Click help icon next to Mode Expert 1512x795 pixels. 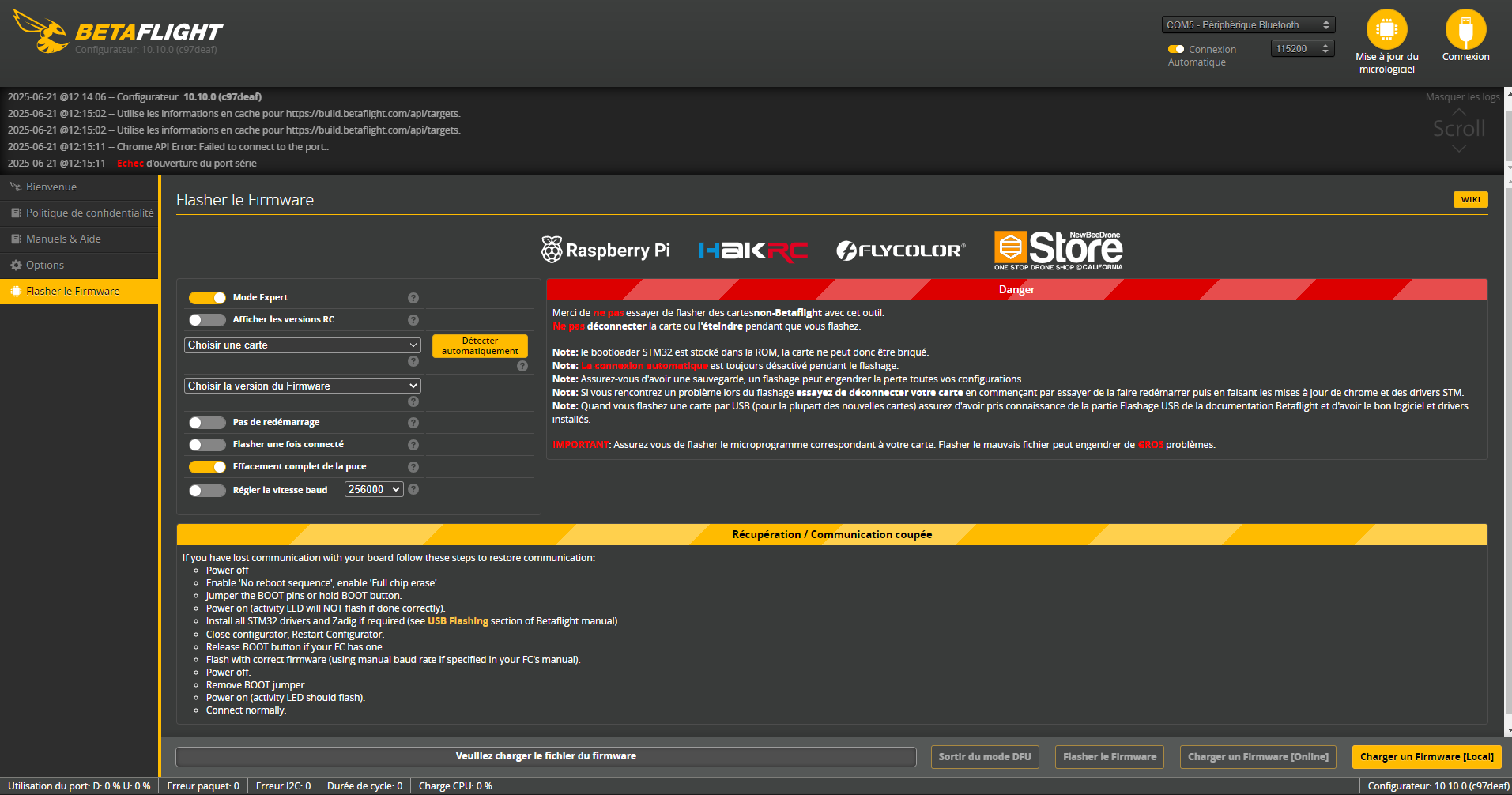tap(413, 298)
